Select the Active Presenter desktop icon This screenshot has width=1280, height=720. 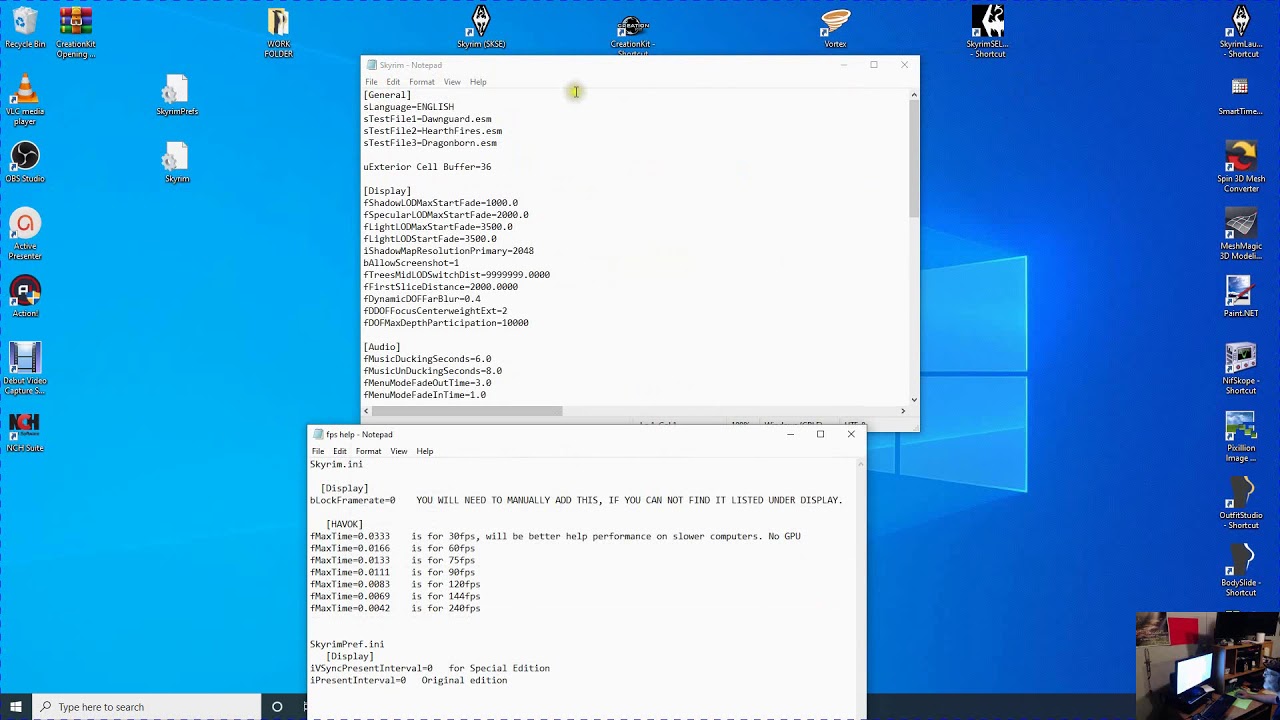(25, 235)
